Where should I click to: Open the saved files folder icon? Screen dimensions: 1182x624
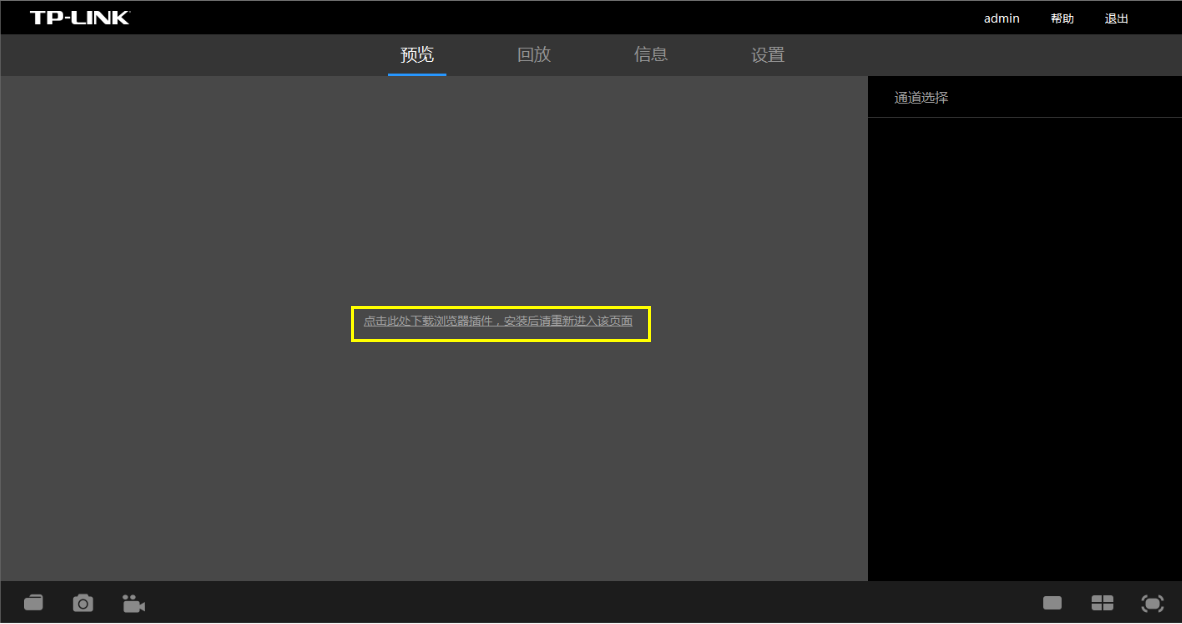(33, 602)
